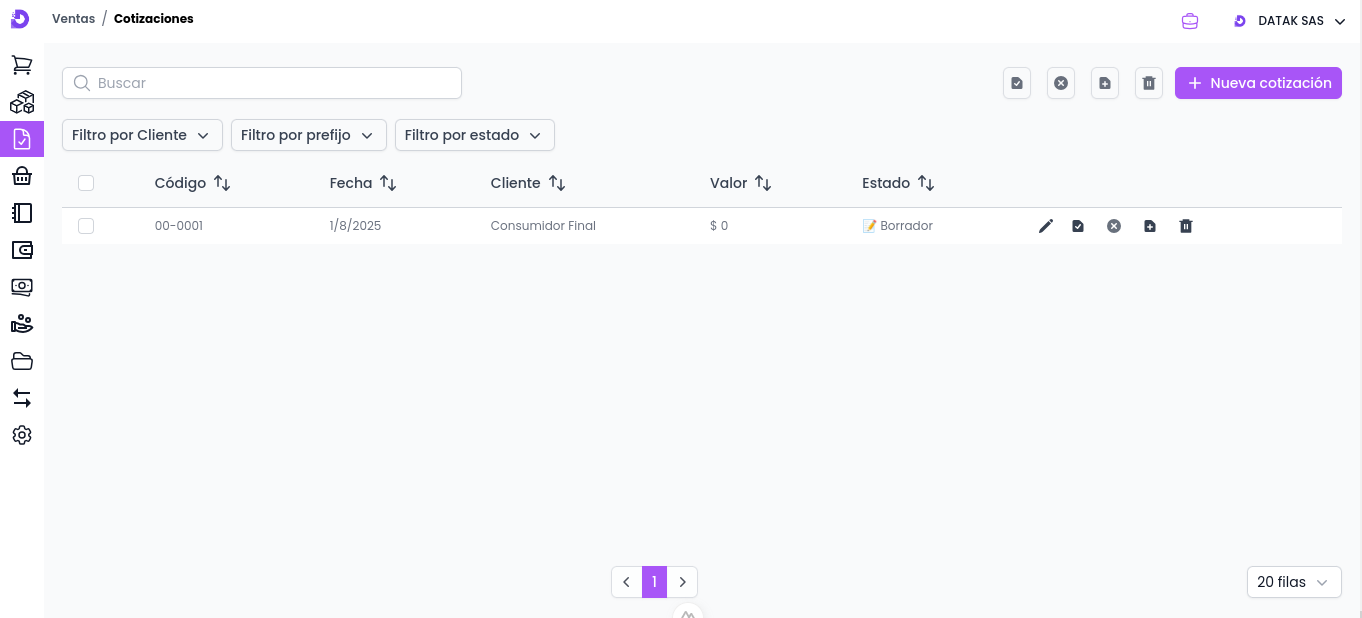Click the Buscar search field
The image size is (1362, 618).
point(262,83)
